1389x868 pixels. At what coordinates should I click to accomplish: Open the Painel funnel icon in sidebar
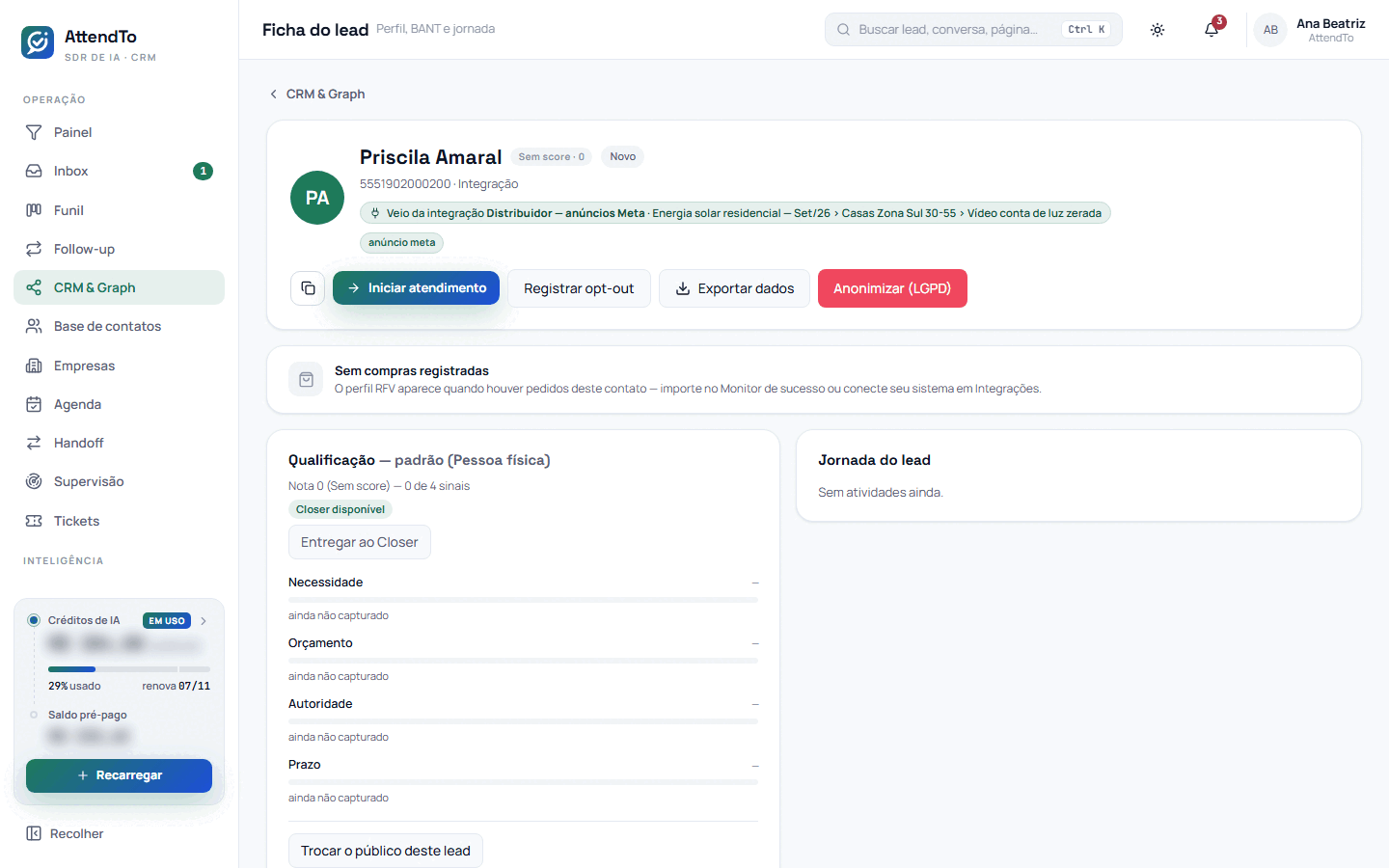click(34, 132)
